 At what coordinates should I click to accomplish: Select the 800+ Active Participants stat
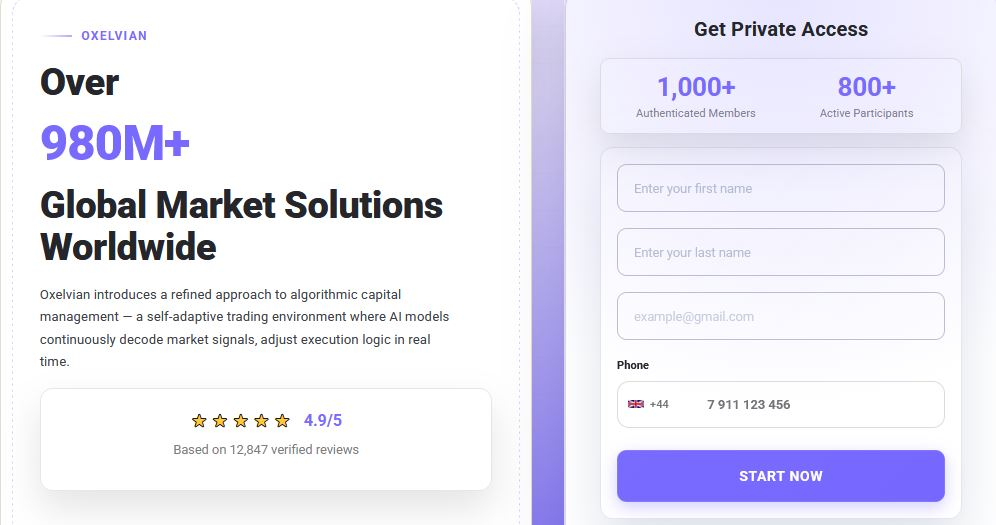[x=866, y=97]
